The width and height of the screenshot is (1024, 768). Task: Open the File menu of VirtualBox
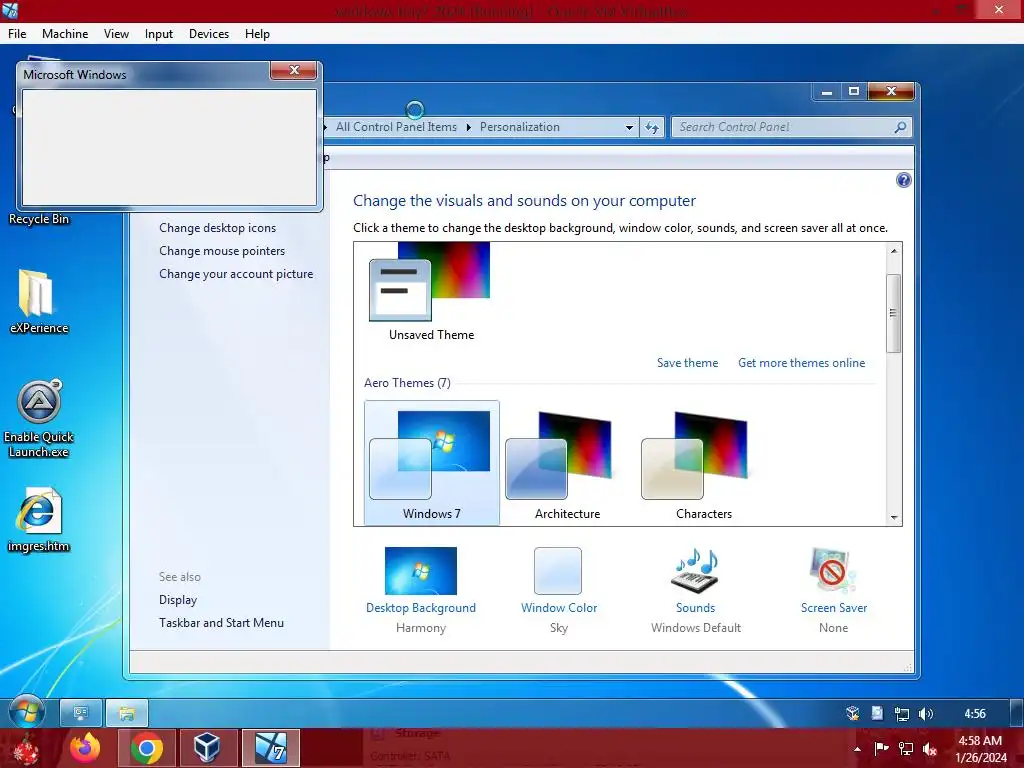17,34
